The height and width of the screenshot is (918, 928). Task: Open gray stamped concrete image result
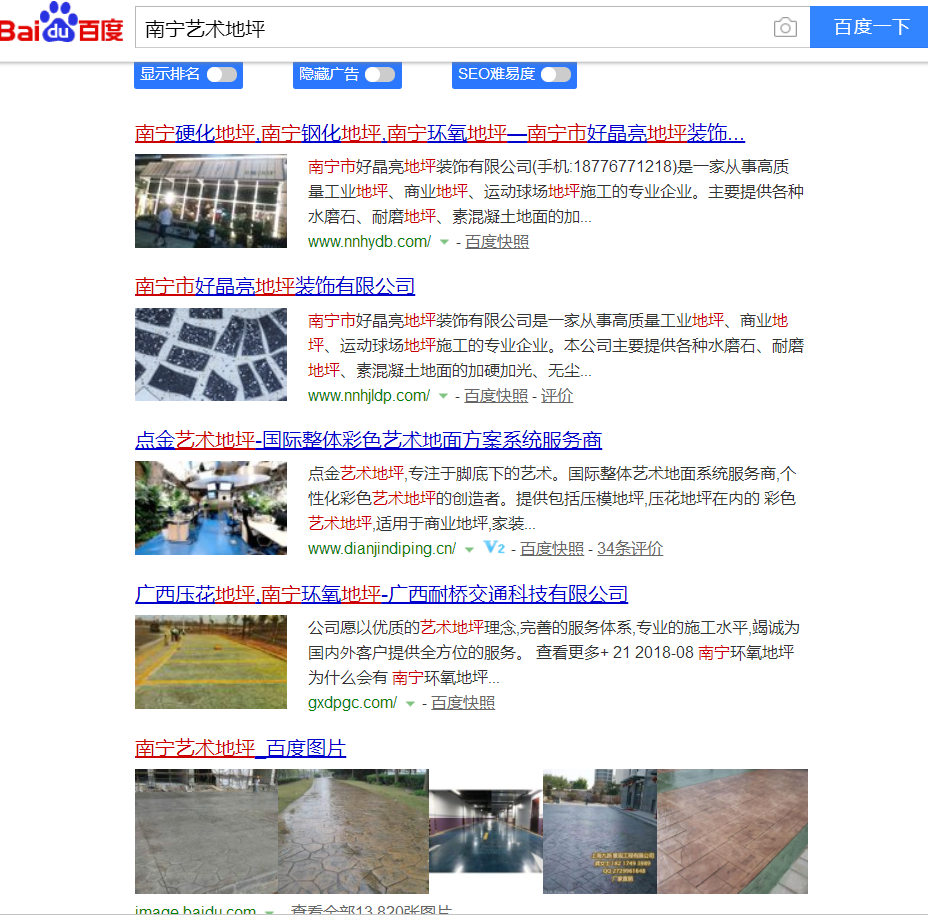tap(207, 832)
